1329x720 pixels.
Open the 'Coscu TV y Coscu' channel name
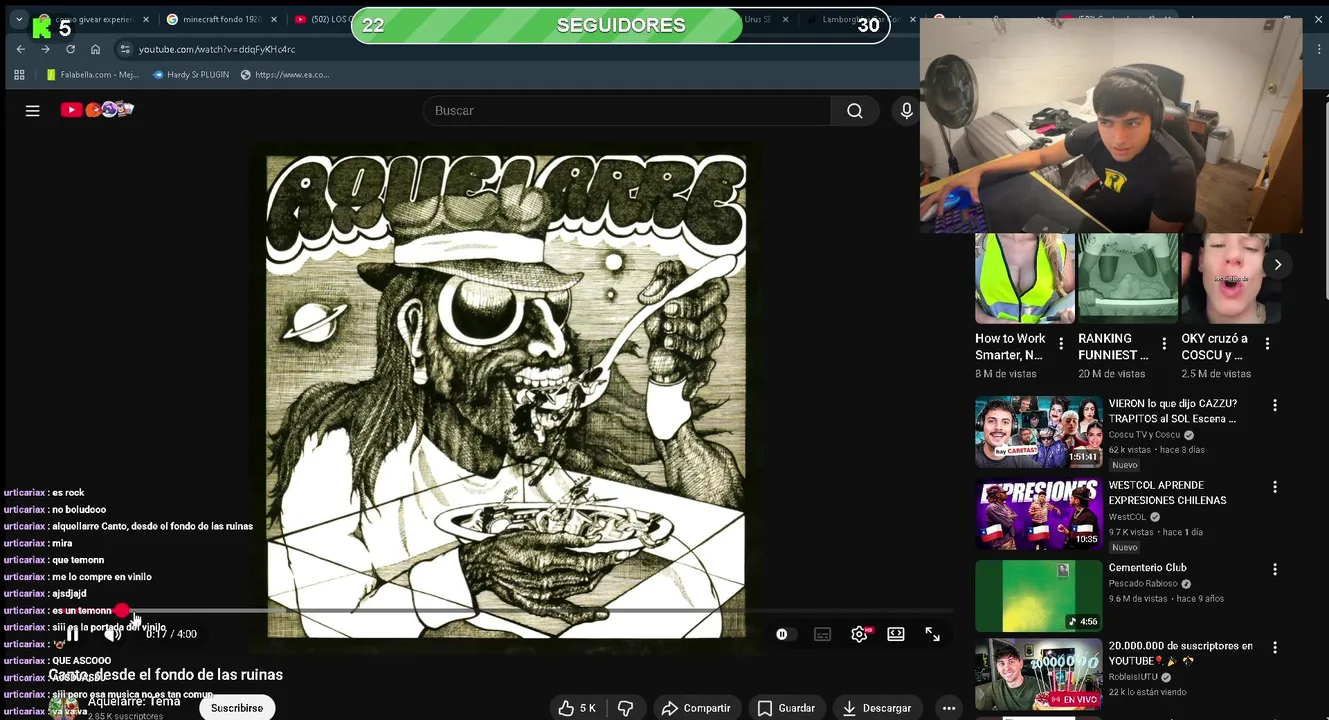click(x=1144, y=435)
